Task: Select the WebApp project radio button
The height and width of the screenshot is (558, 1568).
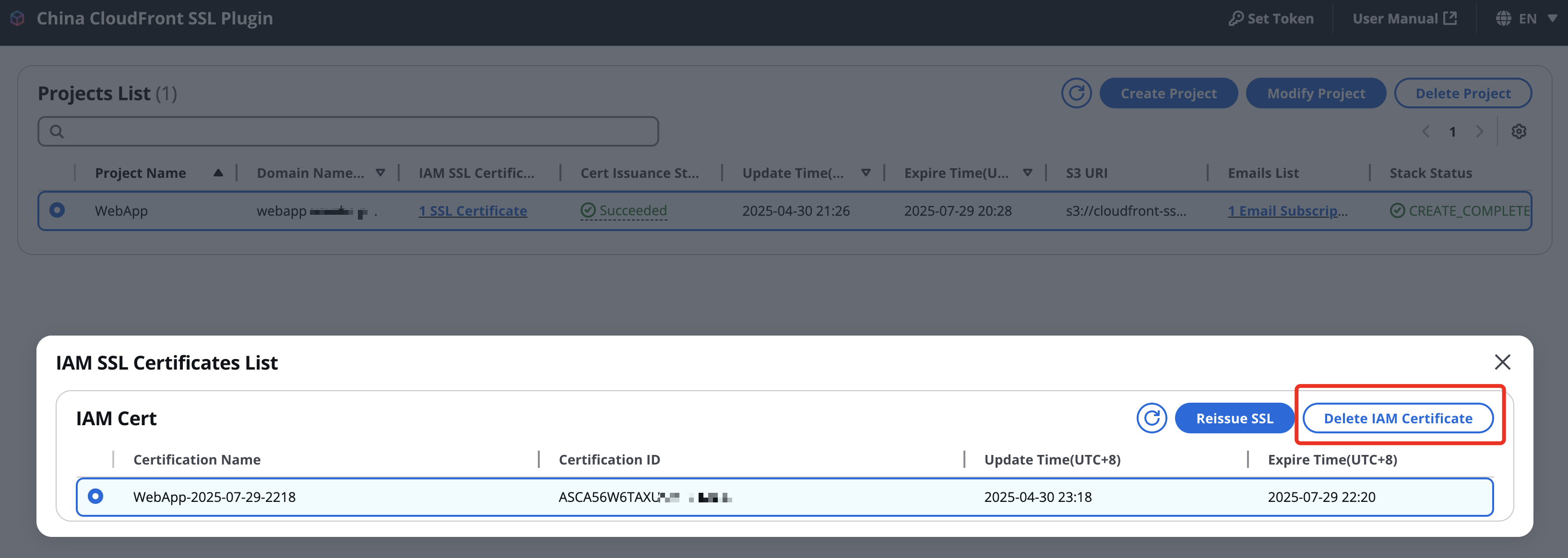Action: [x=57, y=210]
